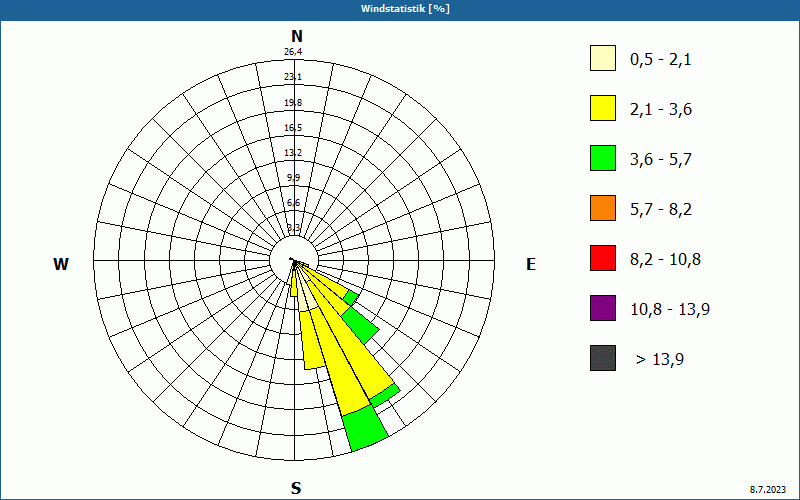
Task: Click the dark gray > 13,9 legend swatch
Action: click(x=603, y=358)
